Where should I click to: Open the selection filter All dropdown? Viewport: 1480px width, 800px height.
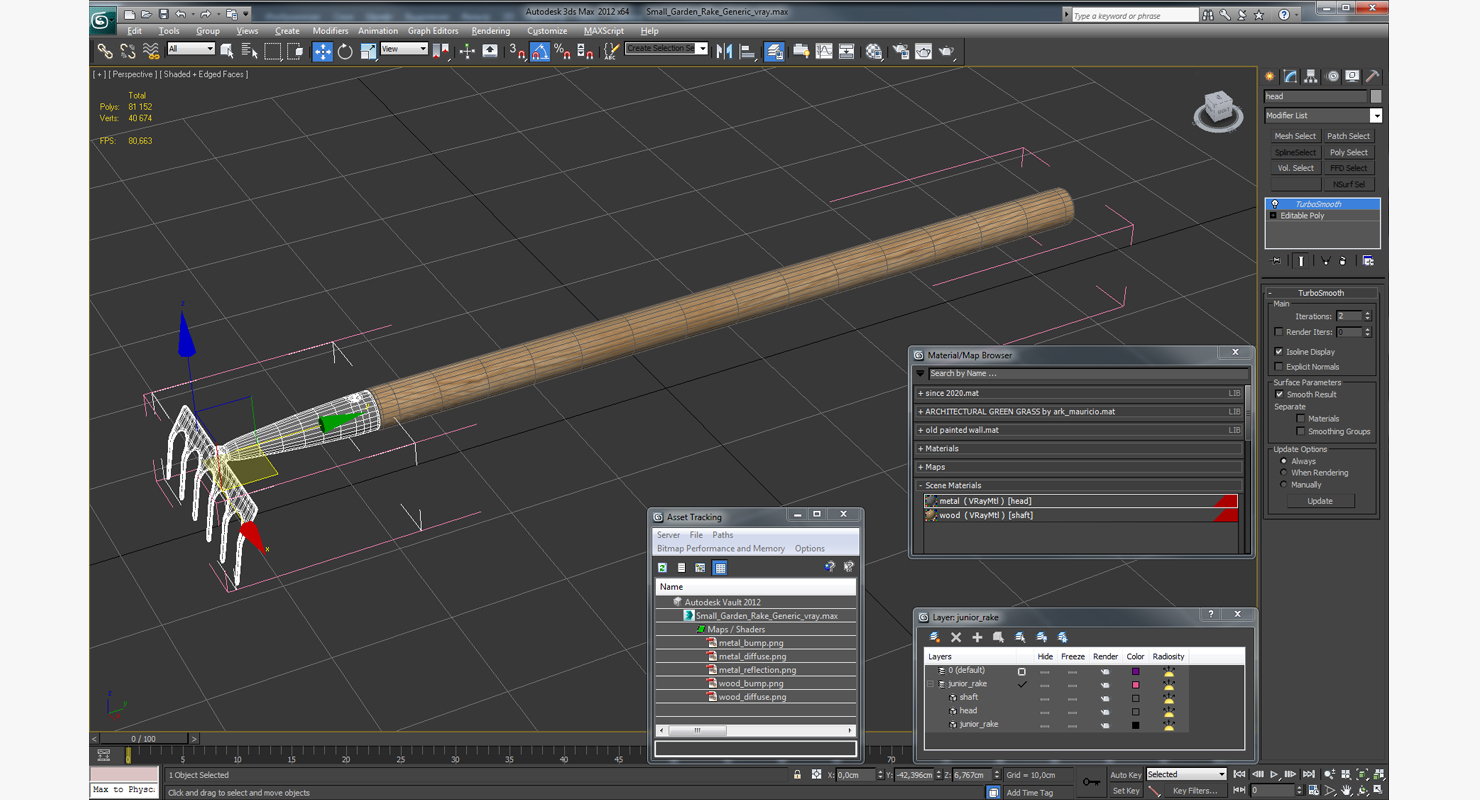pyautogui.click(x=190, y=49)
